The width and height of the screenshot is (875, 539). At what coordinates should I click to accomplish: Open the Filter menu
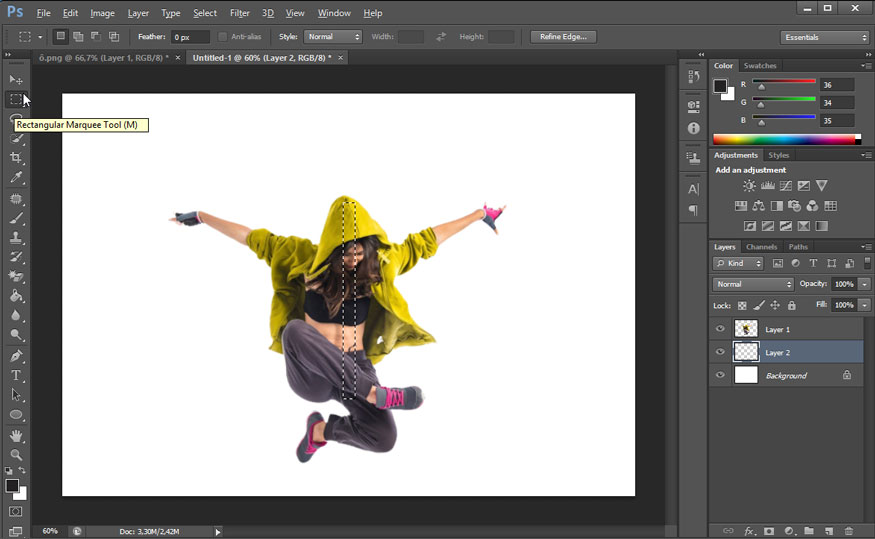[239, 13]
